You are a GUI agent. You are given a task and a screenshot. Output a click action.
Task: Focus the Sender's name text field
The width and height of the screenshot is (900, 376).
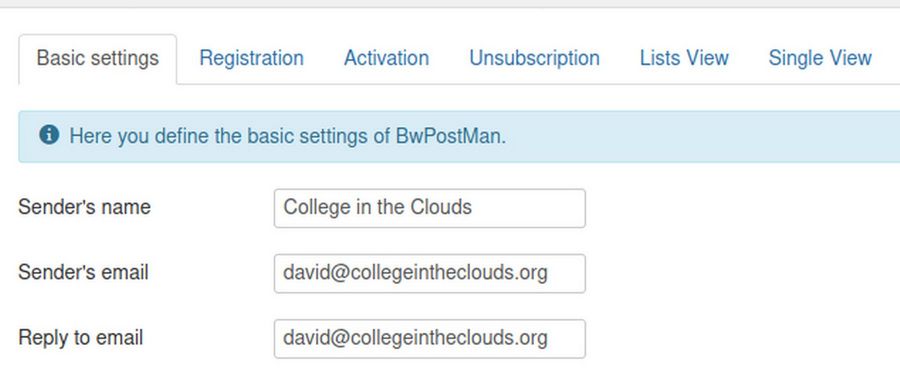429,208
